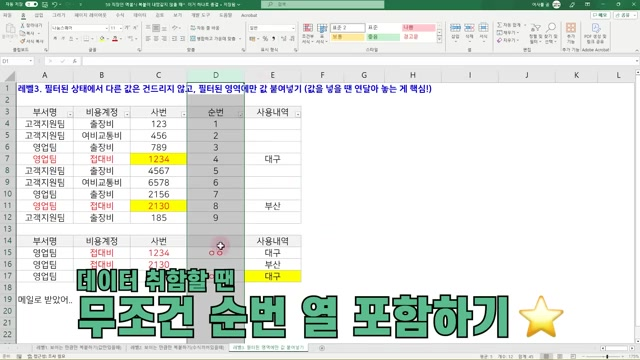Click the Comma Style icon
640x360 pixels.
273,39
